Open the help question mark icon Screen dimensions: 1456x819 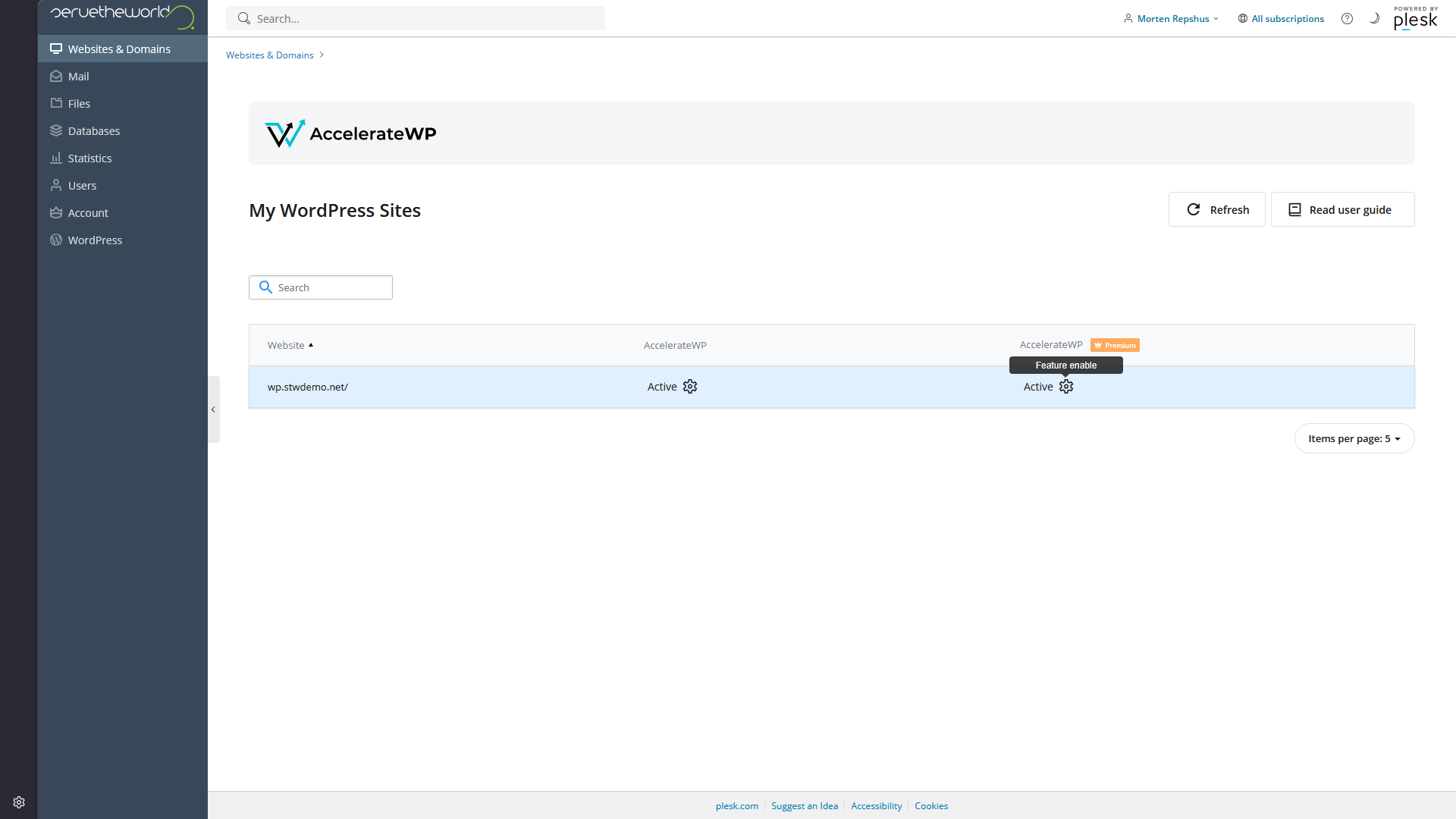(x=1347, y=18)
